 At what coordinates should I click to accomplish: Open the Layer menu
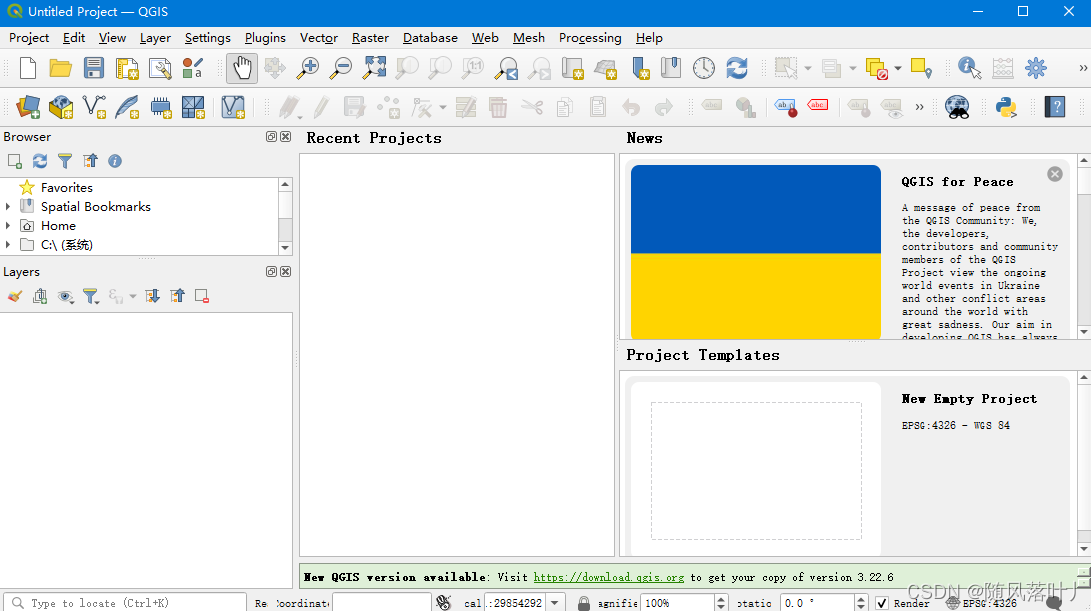[x=155, y=38]
